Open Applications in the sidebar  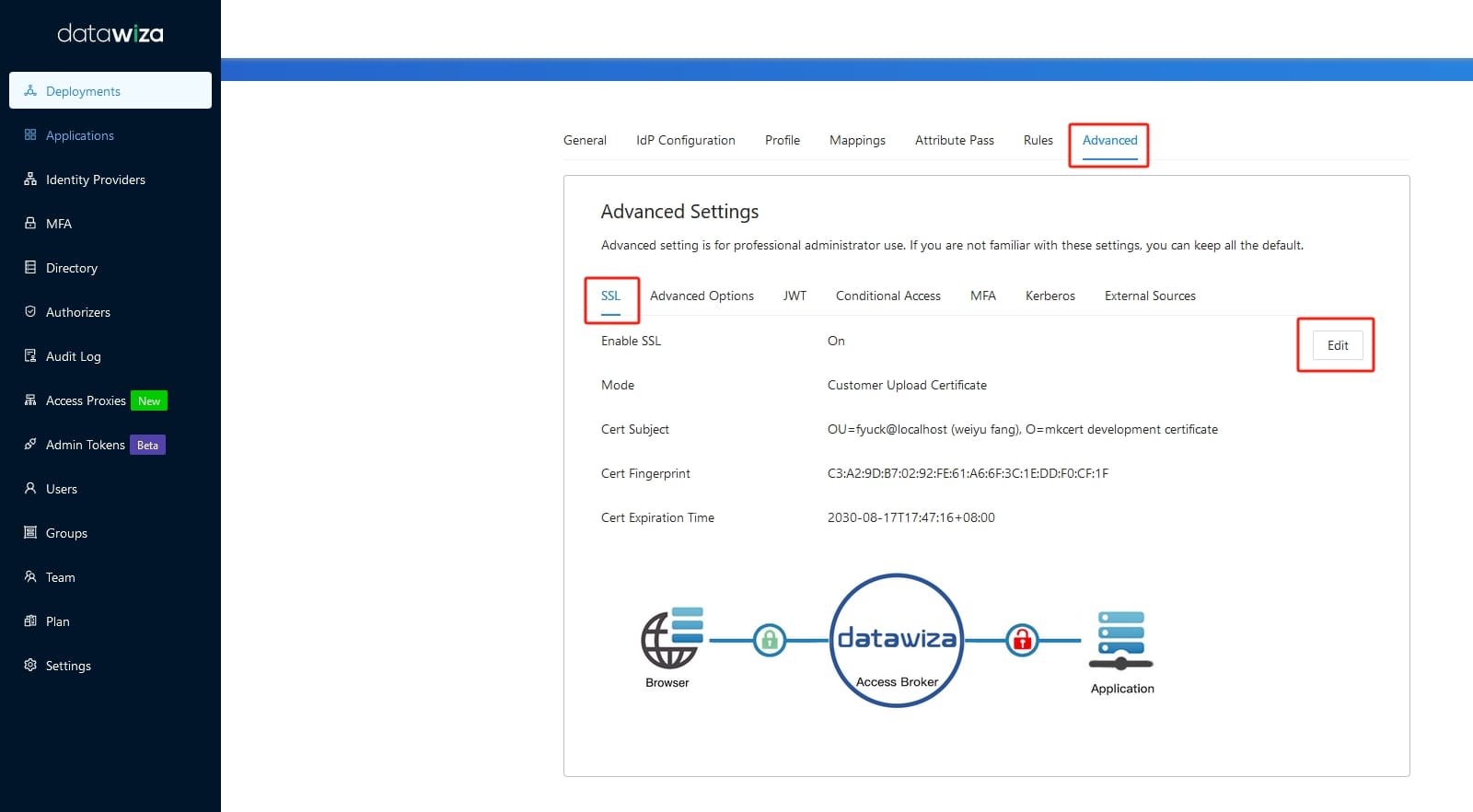click(x=110, y=134)
